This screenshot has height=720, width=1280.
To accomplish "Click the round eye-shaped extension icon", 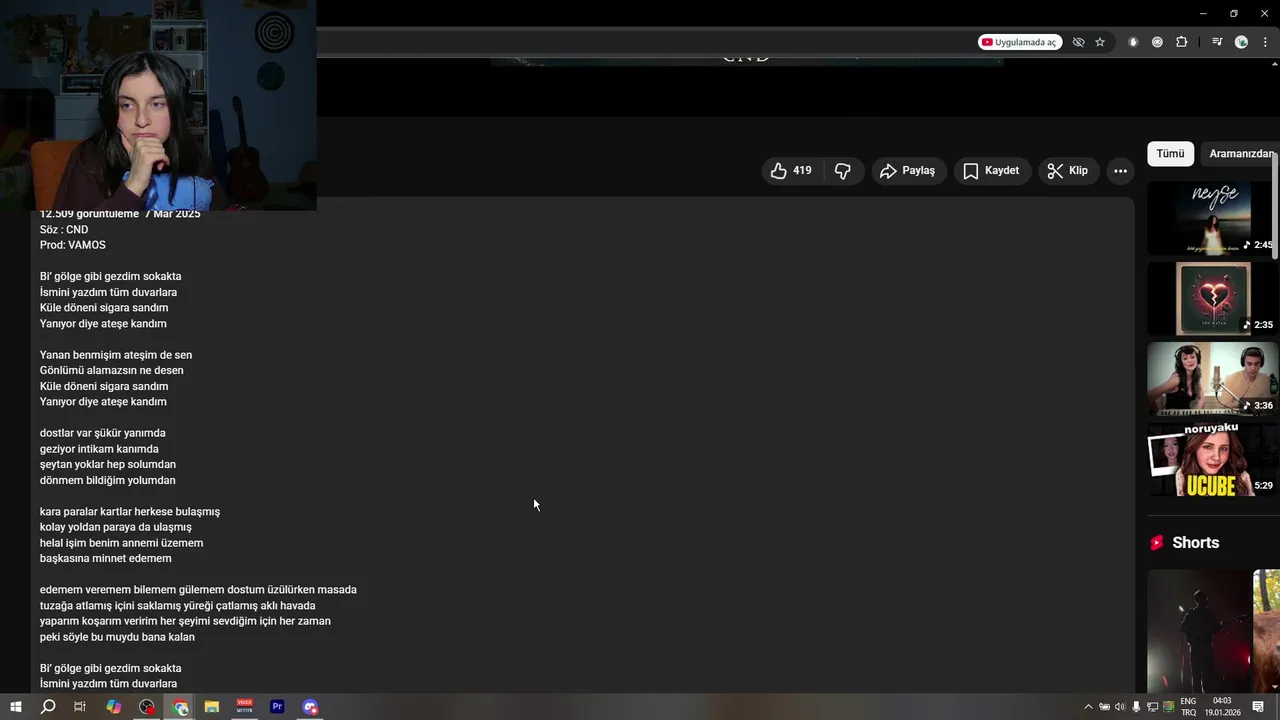I will click(1157, 42).
